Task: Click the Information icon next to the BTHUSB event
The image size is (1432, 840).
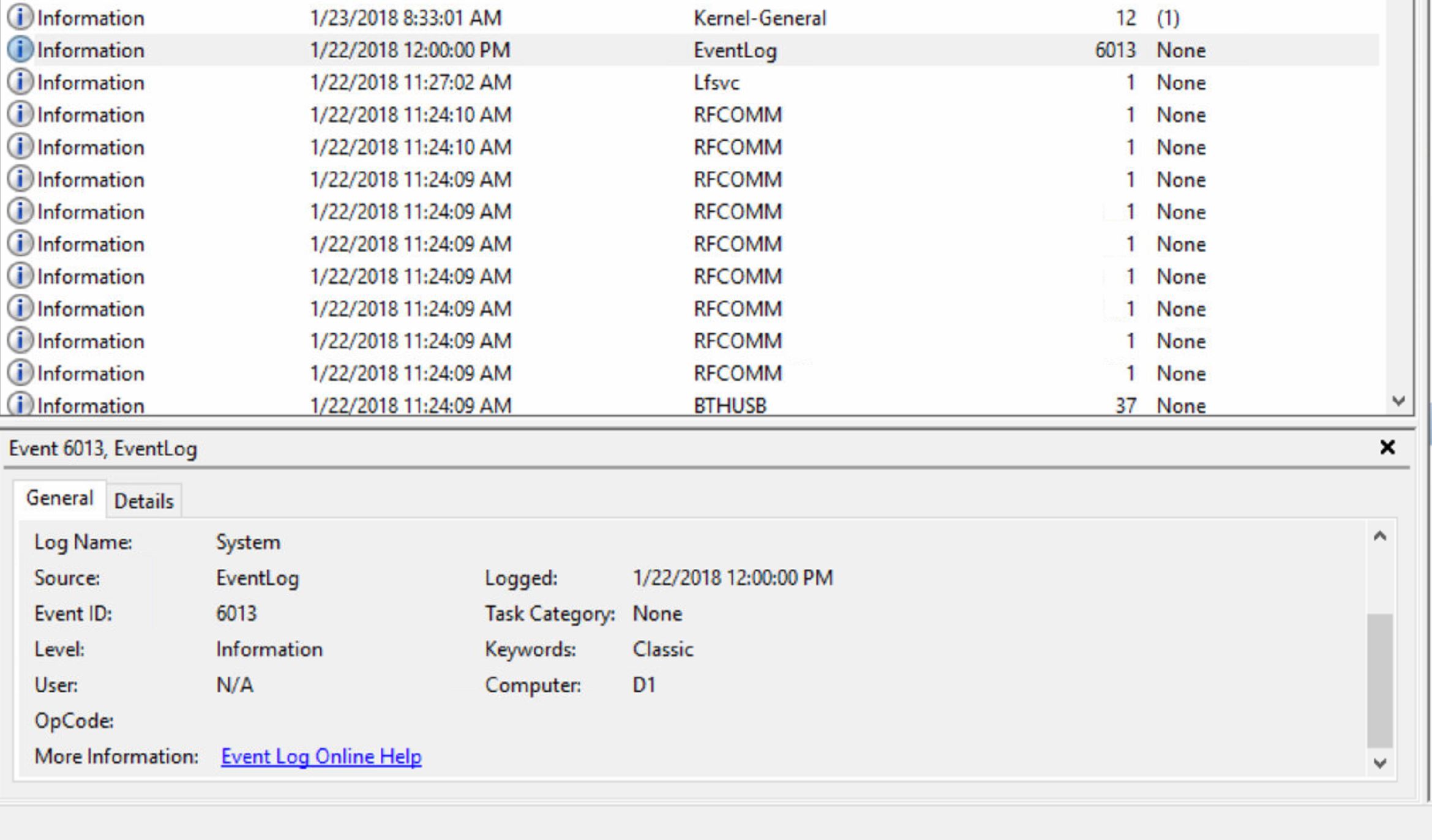Action: tap(20, 405)
